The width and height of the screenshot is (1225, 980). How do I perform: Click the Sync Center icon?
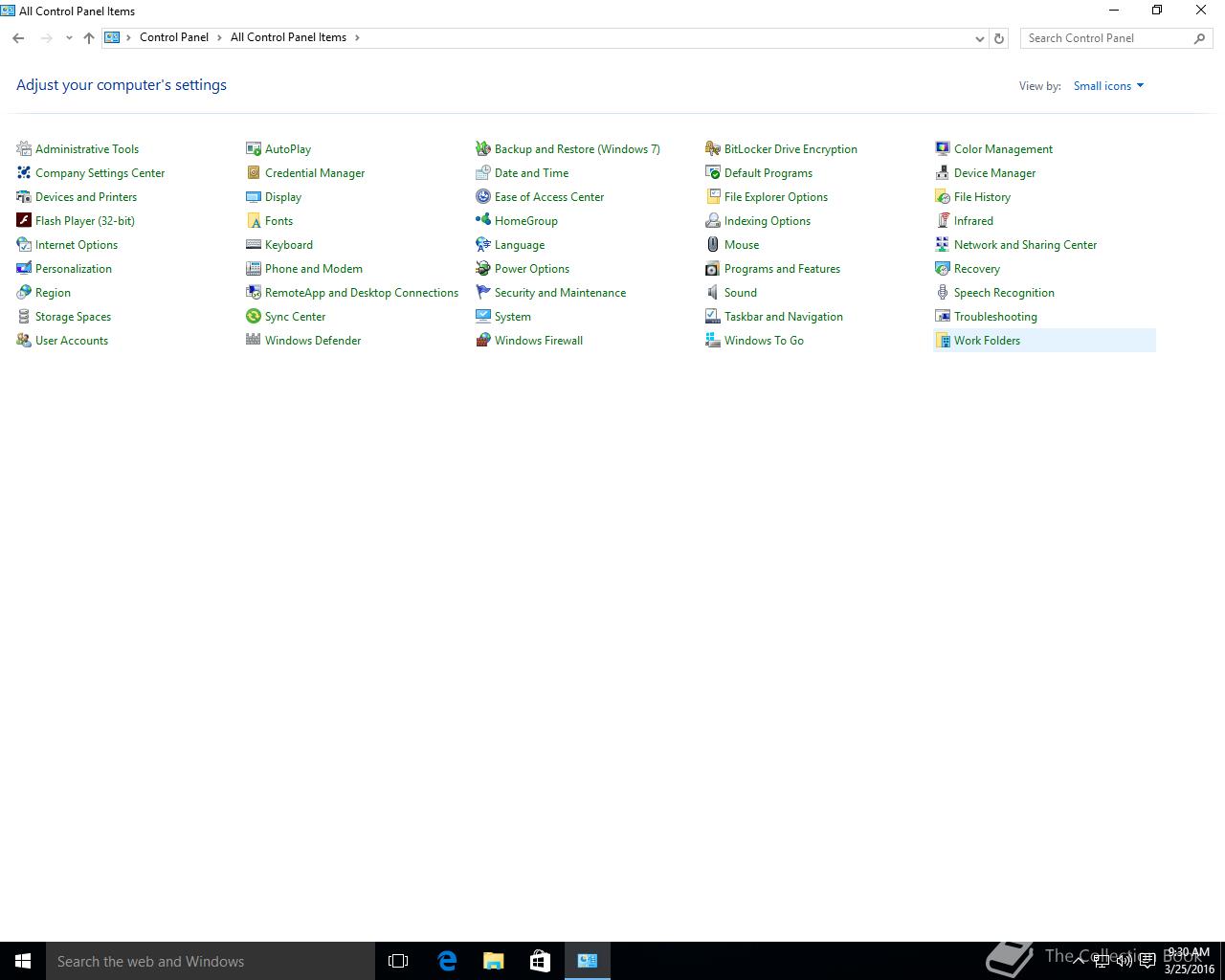point(254,316)
